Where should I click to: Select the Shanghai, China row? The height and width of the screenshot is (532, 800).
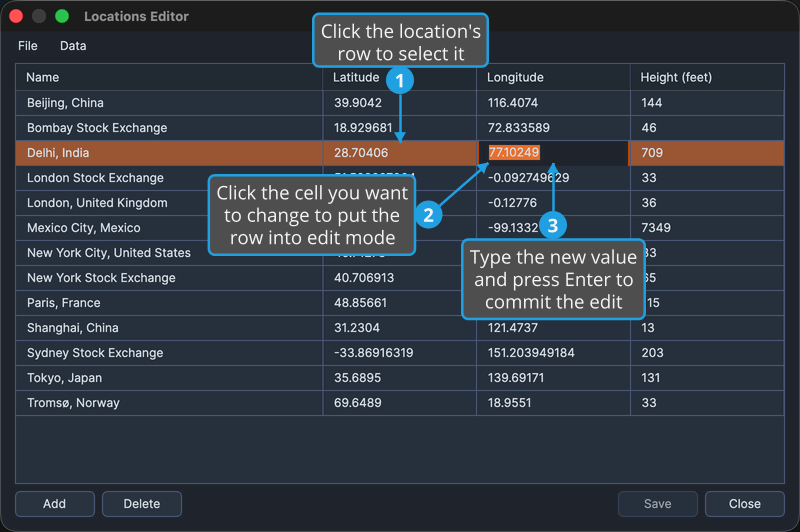coord(399,328)
